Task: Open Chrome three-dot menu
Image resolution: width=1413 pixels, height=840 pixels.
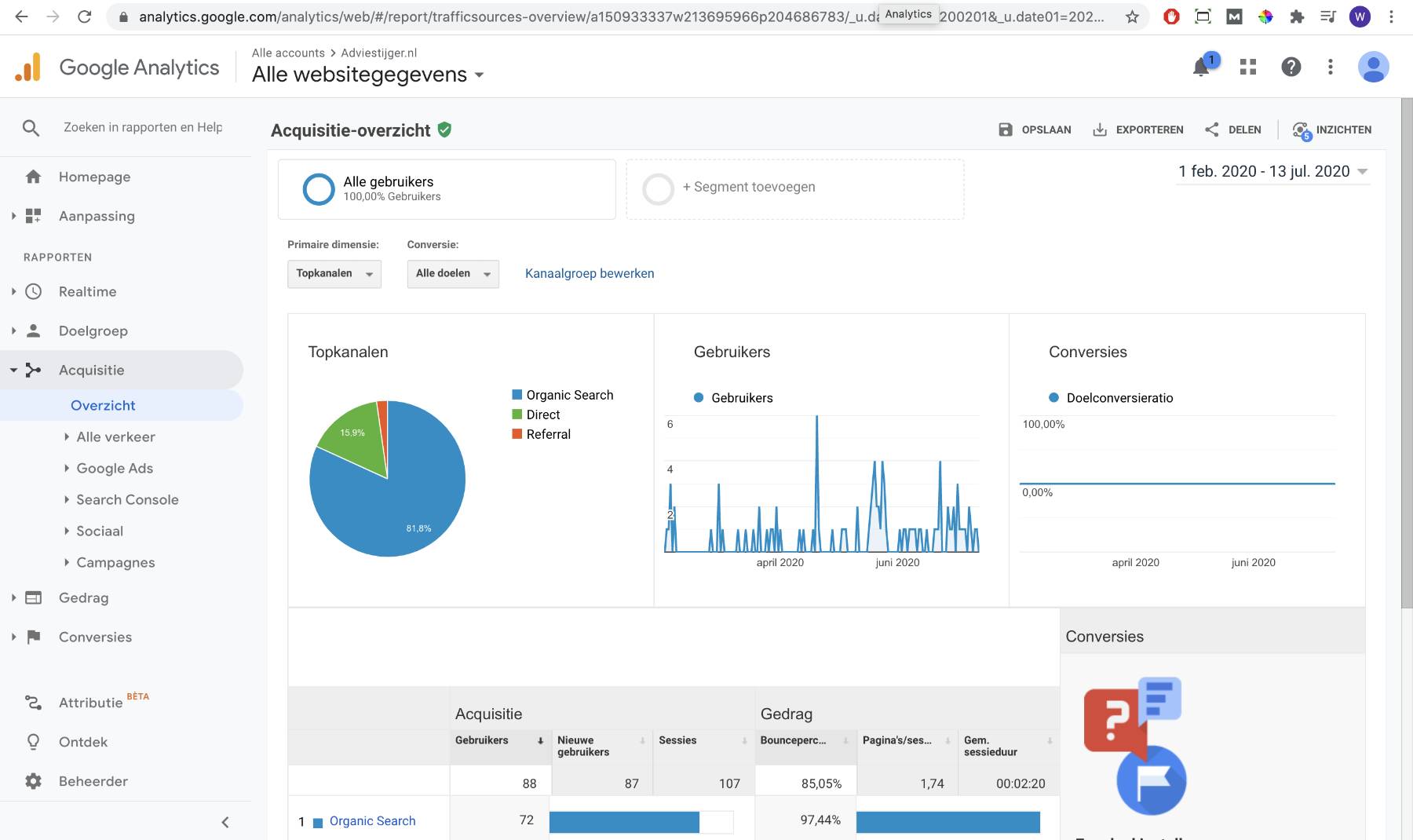Action: point(1391,16)
